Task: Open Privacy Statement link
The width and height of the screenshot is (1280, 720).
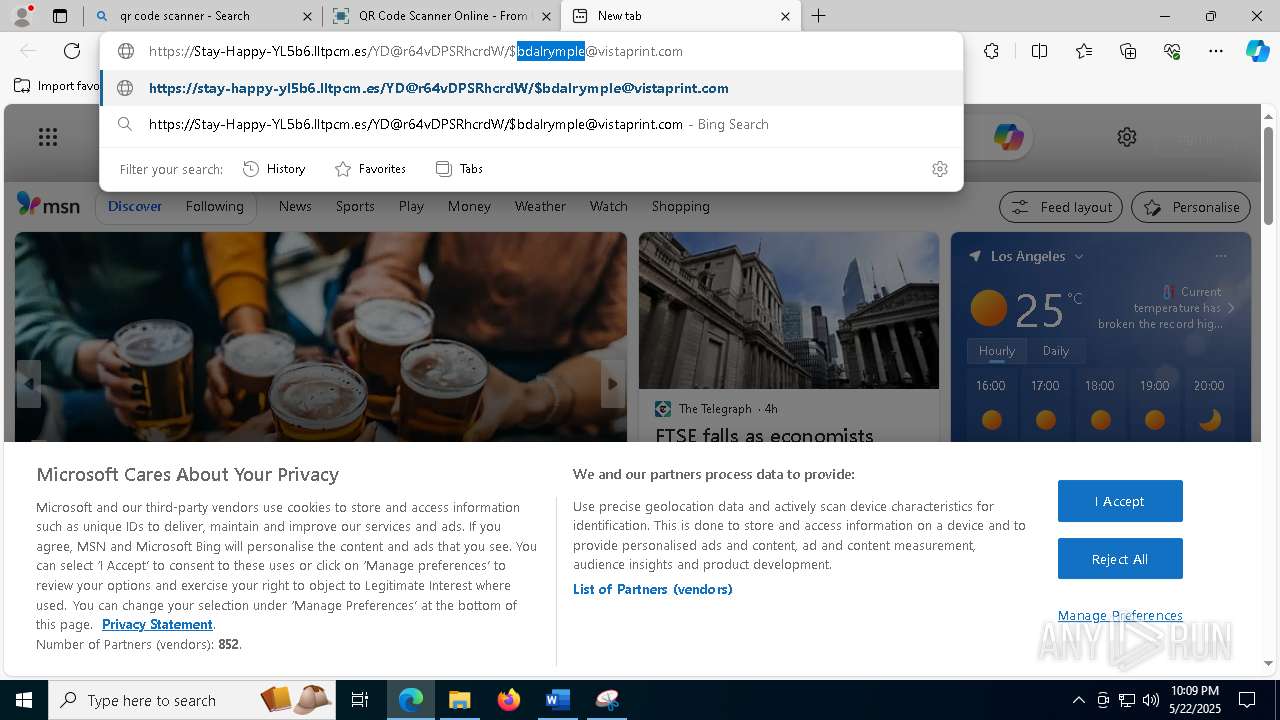Action: click(x=157, y=624)
